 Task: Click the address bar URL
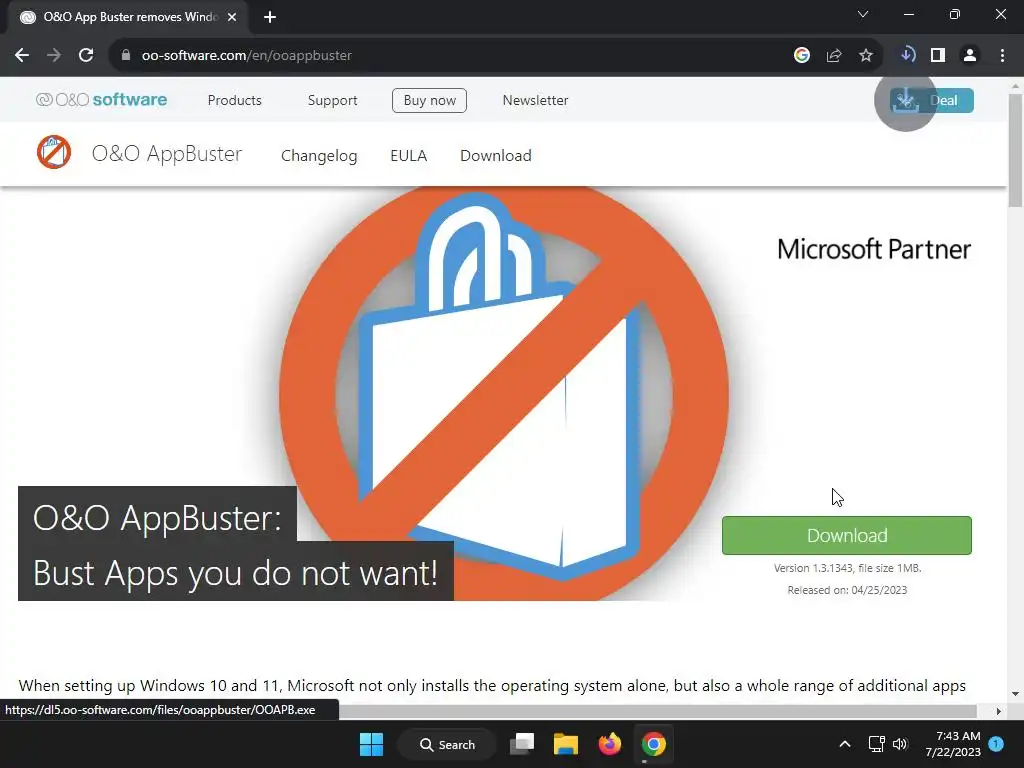[x=247, y=56]
